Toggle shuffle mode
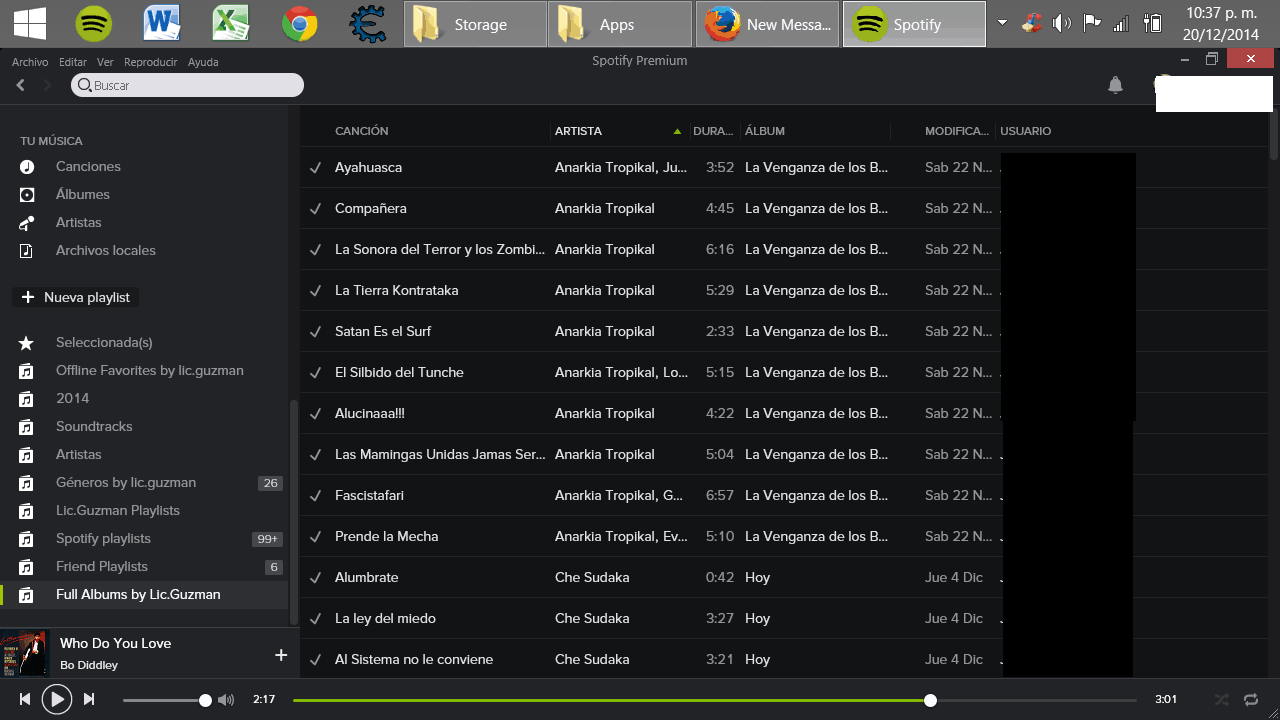 [x=1222, y=700]
